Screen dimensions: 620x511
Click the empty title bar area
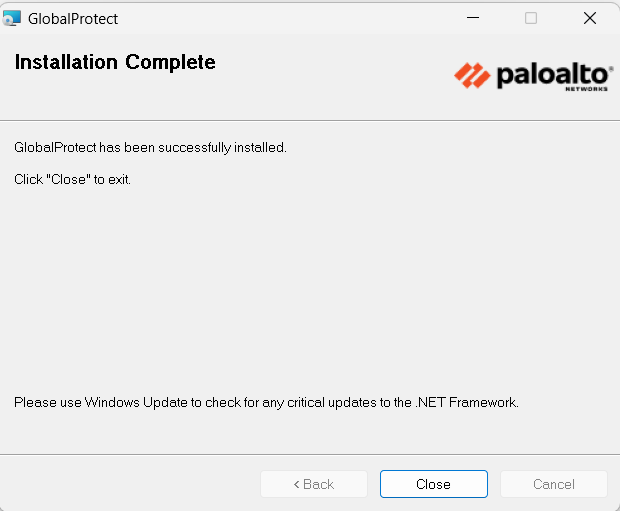pos(280,18)
